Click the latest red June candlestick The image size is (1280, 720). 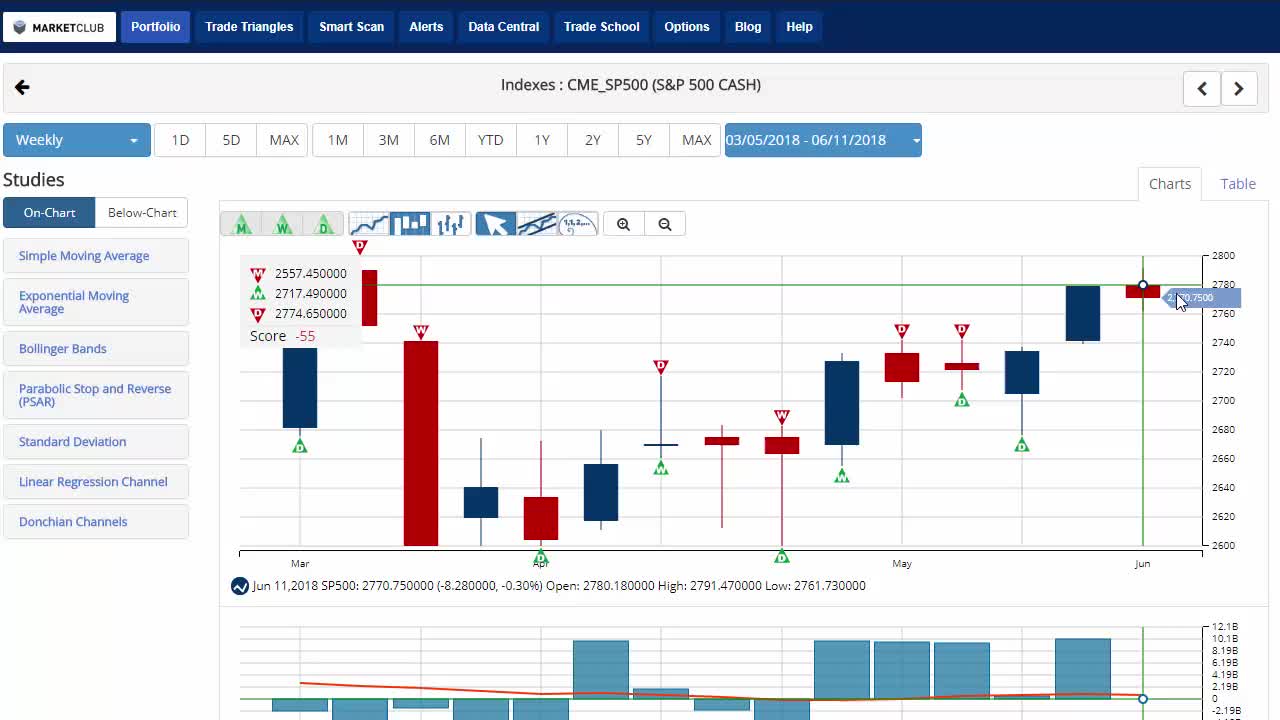click(1143, 292)
